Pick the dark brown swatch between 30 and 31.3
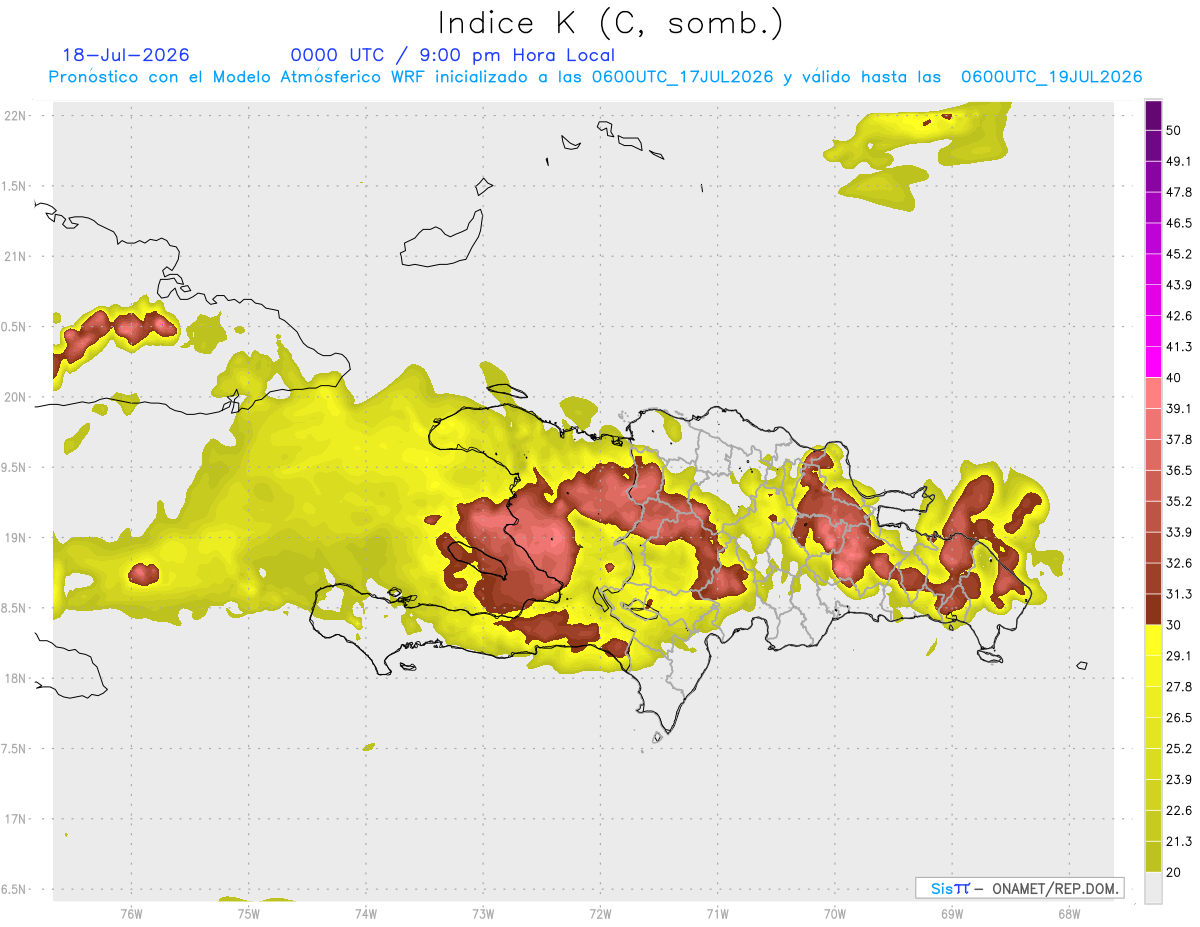 (1153, 610)
